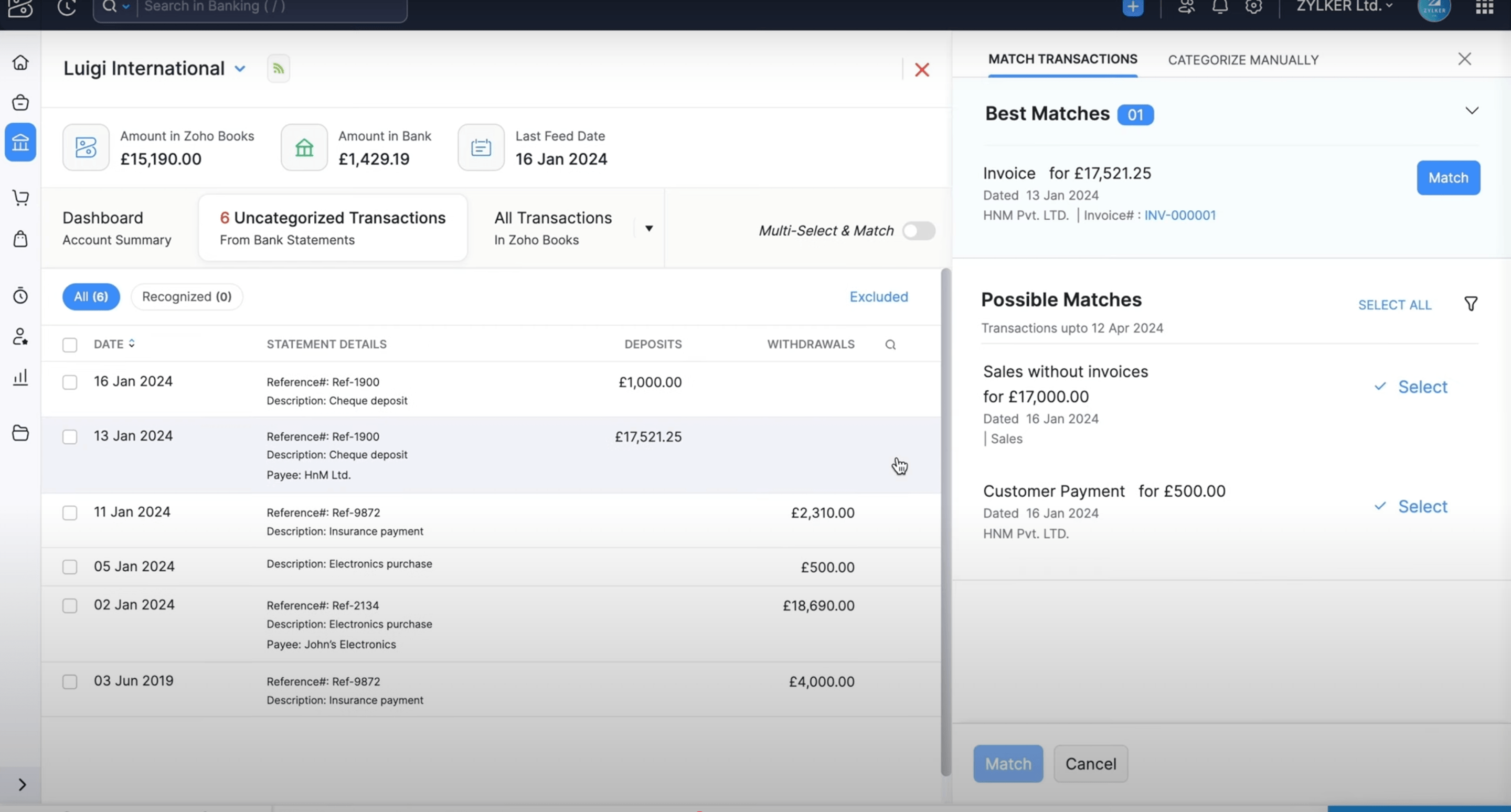The width and height of the screenshot is (1511, 812).
Task: Open the Excluded transactions link
Action: [878, 297]
